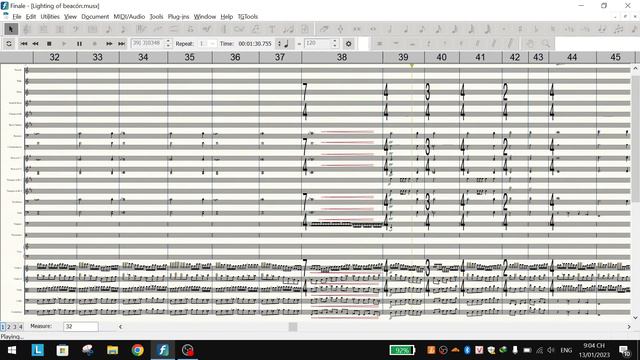This screenshot has height=360, width=640.
Task: Rewind to the beginning
Action: [24, 43]
